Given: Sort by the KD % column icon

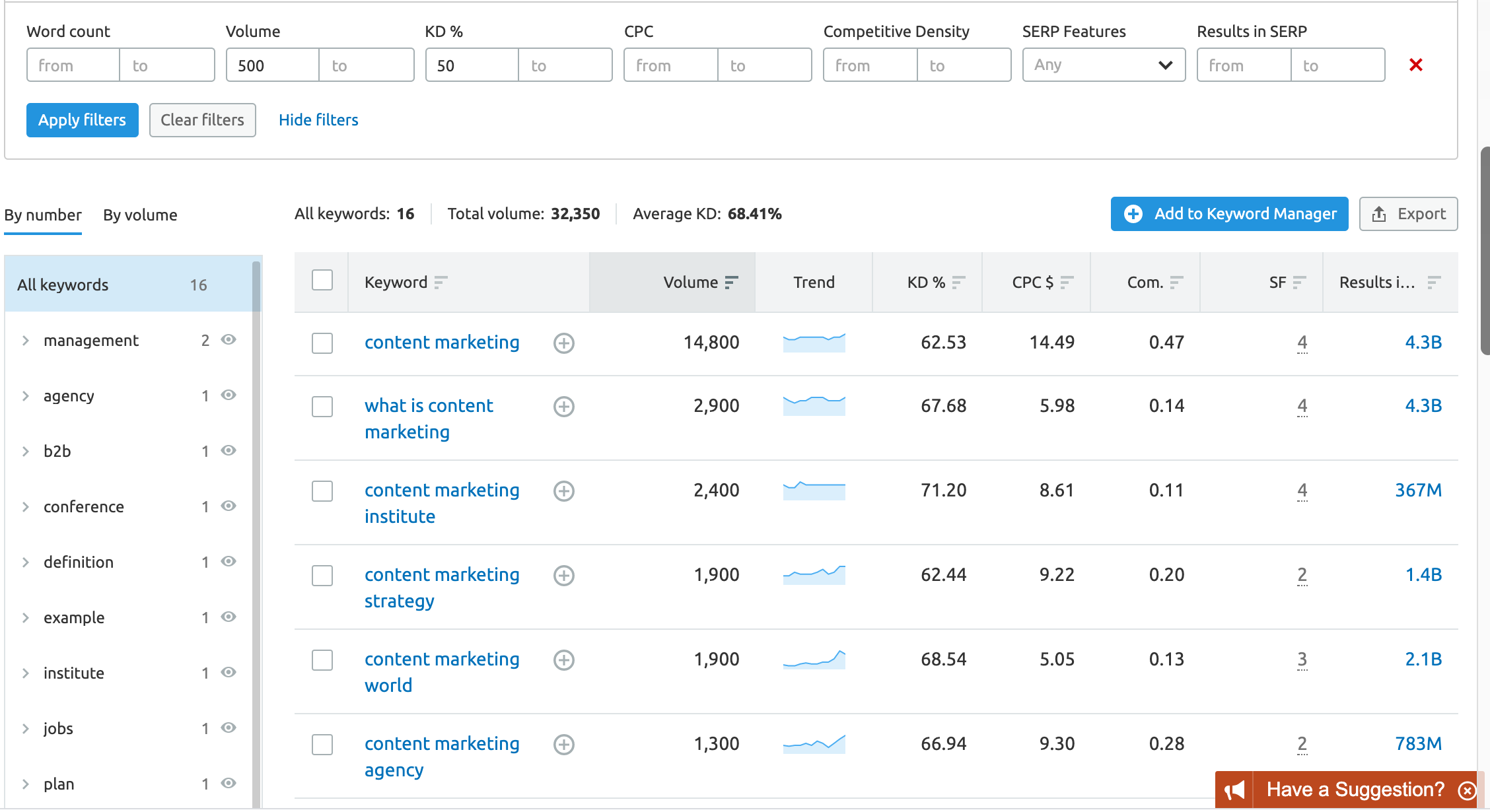Looking at the screenshot, I should (958, 283).
